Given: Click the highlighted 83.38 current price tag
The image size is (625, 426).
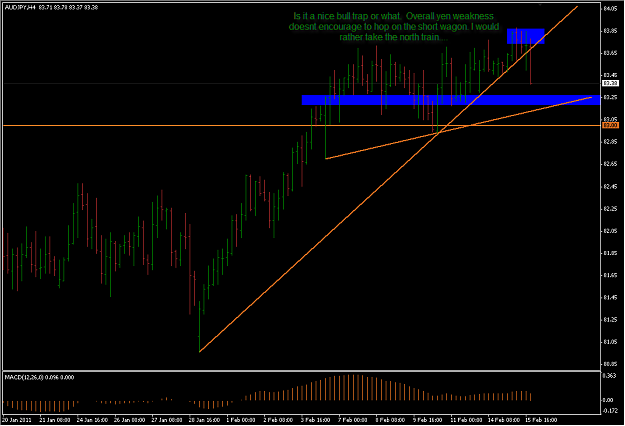Looking at the screenshot, I should [610, 83].
